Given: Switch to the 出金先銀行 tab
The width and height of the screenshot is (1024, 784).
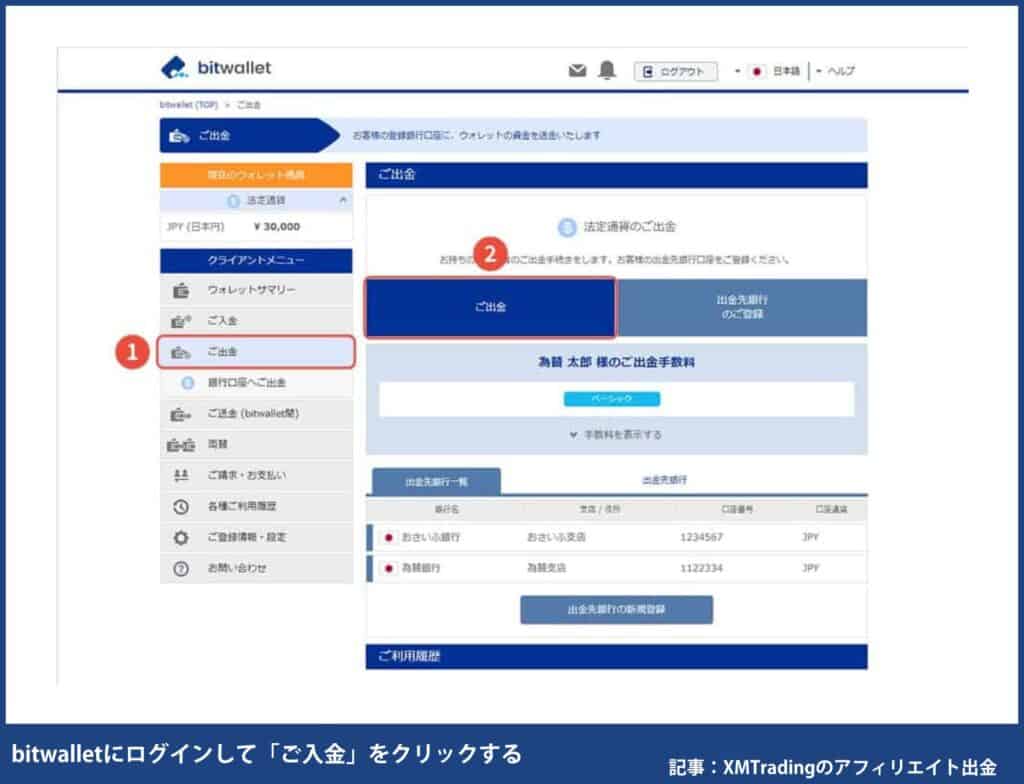Looking at the screenshot, I should coord(664,480).
